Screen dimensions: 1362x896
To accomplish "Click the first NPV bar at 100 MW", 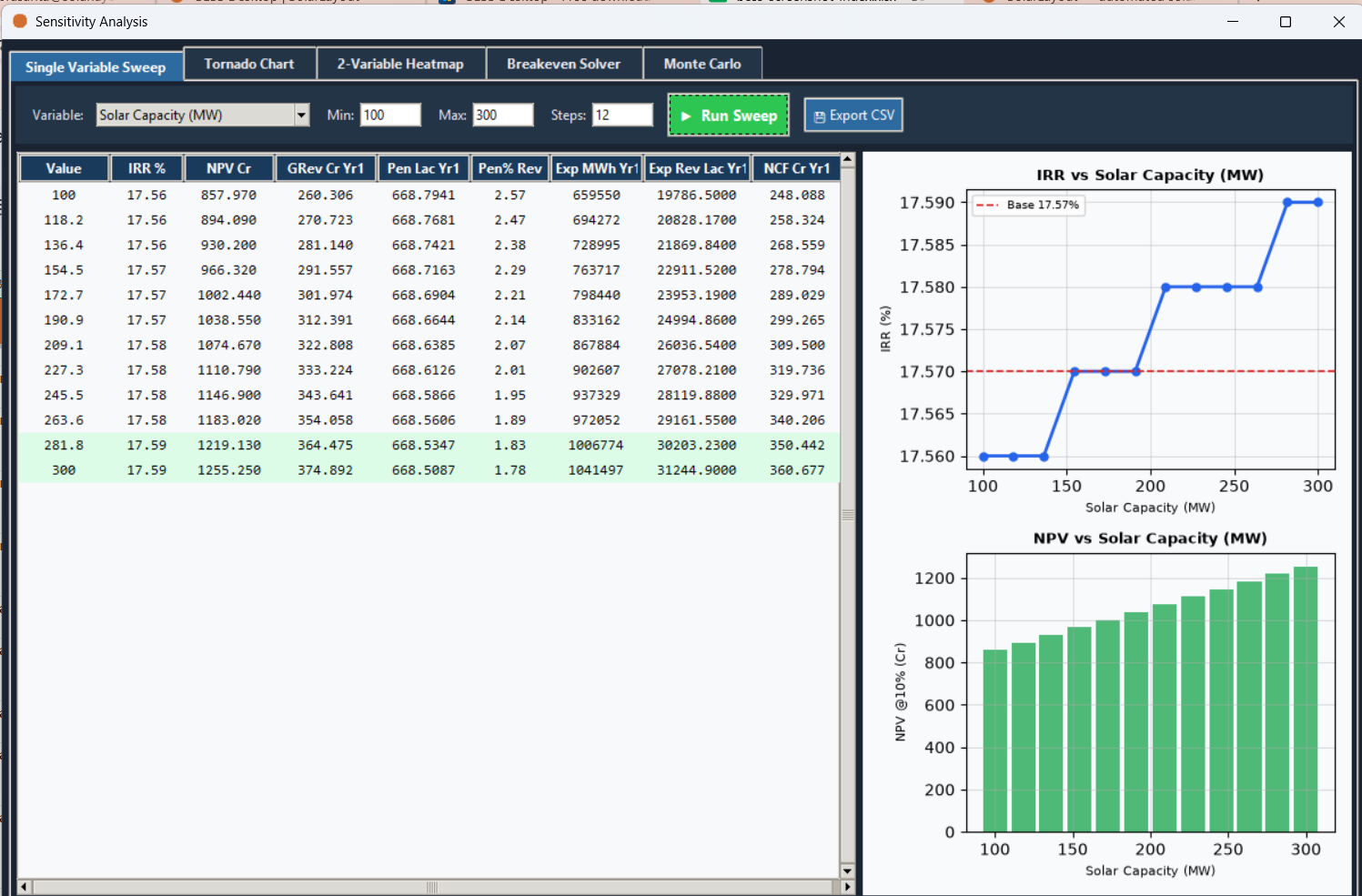I will [995, 740].
